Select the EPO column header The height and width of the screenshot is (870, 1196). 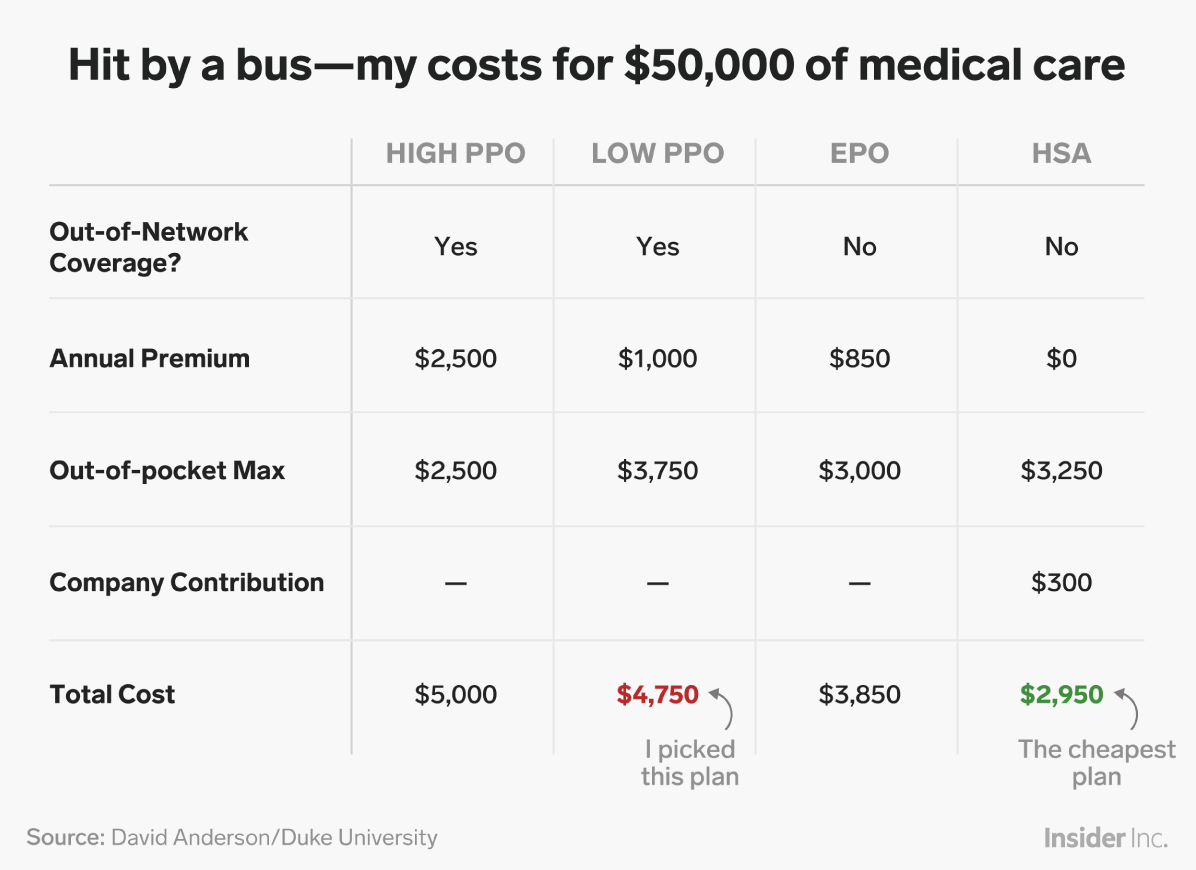point(860,153)
